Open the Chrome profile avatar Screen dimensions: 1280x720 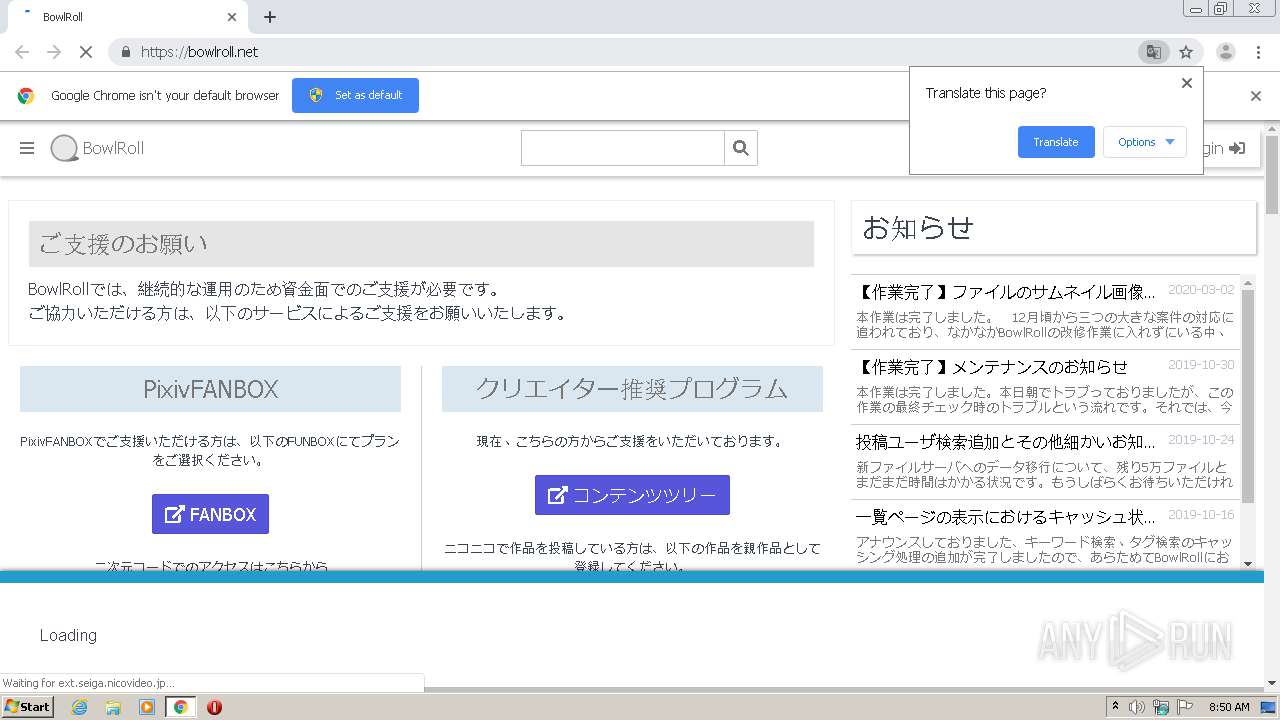pyautogui.click(x=1225, y=52)
